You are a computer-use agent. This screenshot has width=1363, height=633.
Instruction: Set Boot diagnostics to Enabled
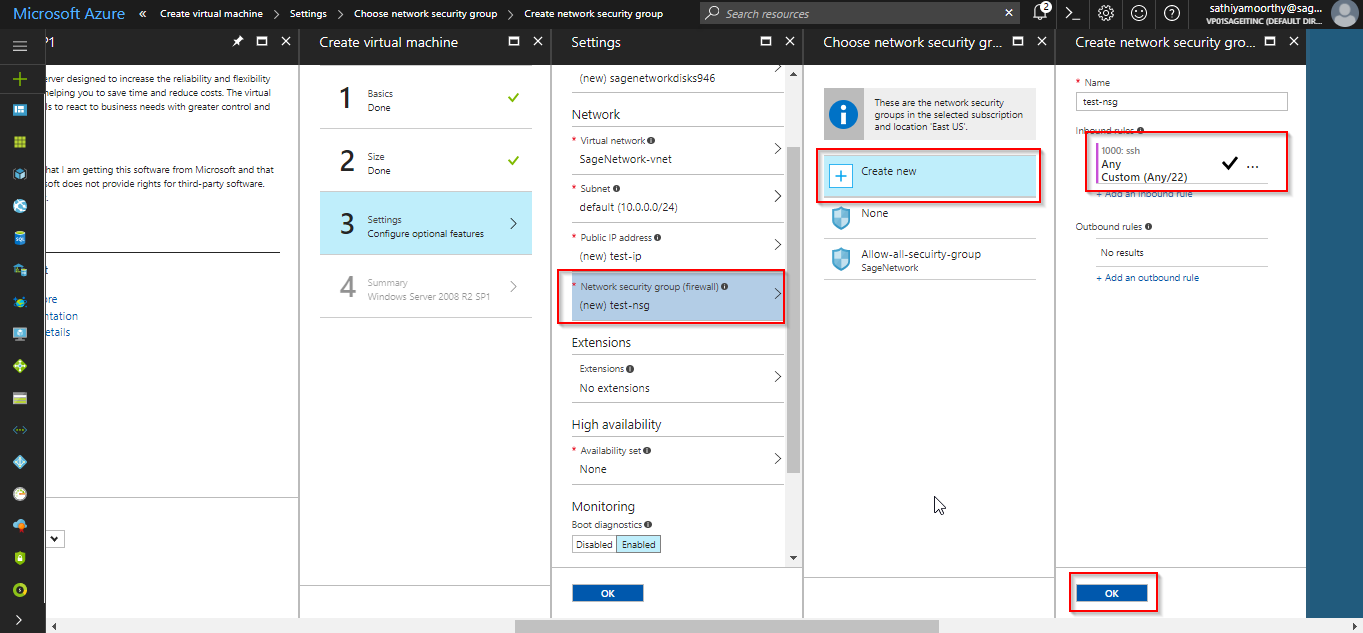pos(638,544)
